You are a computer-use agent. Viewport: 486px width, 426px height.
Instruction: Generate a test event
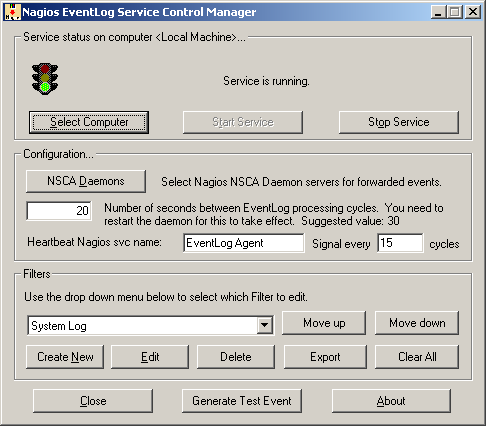(242, 401)
